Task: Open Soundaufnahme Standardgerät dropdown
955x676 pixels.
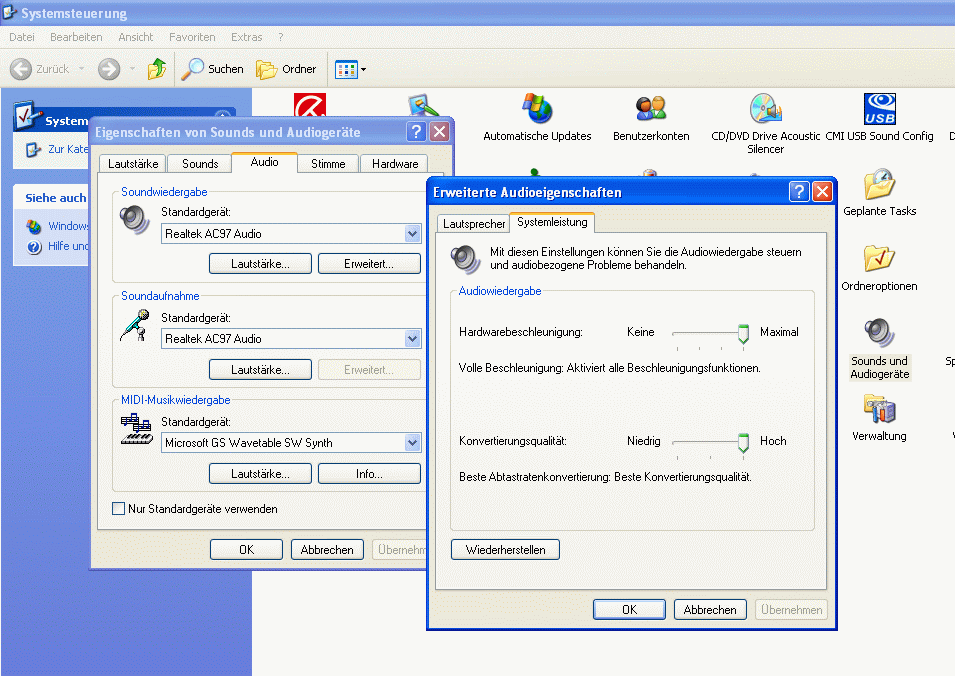Action: click(412, 339)
